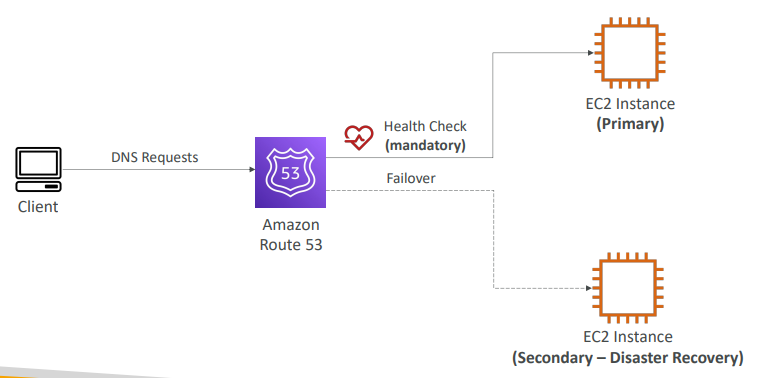Select the dashed Failover connector line

493,240
